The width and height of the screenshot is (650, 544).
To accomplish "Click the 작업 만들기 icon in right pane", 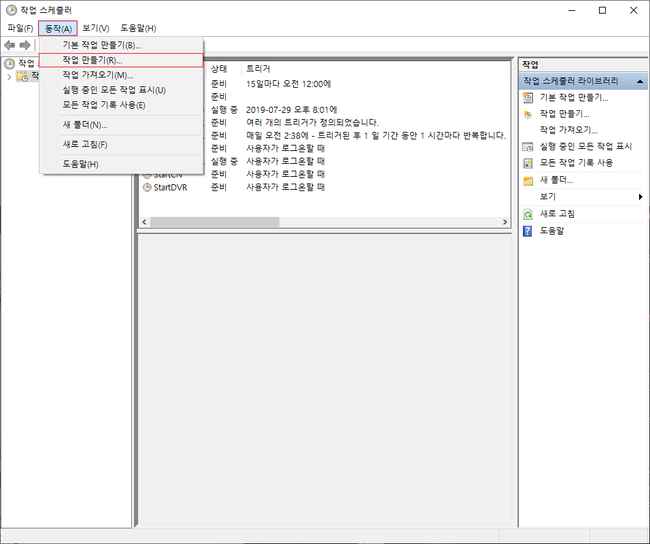I will point(528,114).
